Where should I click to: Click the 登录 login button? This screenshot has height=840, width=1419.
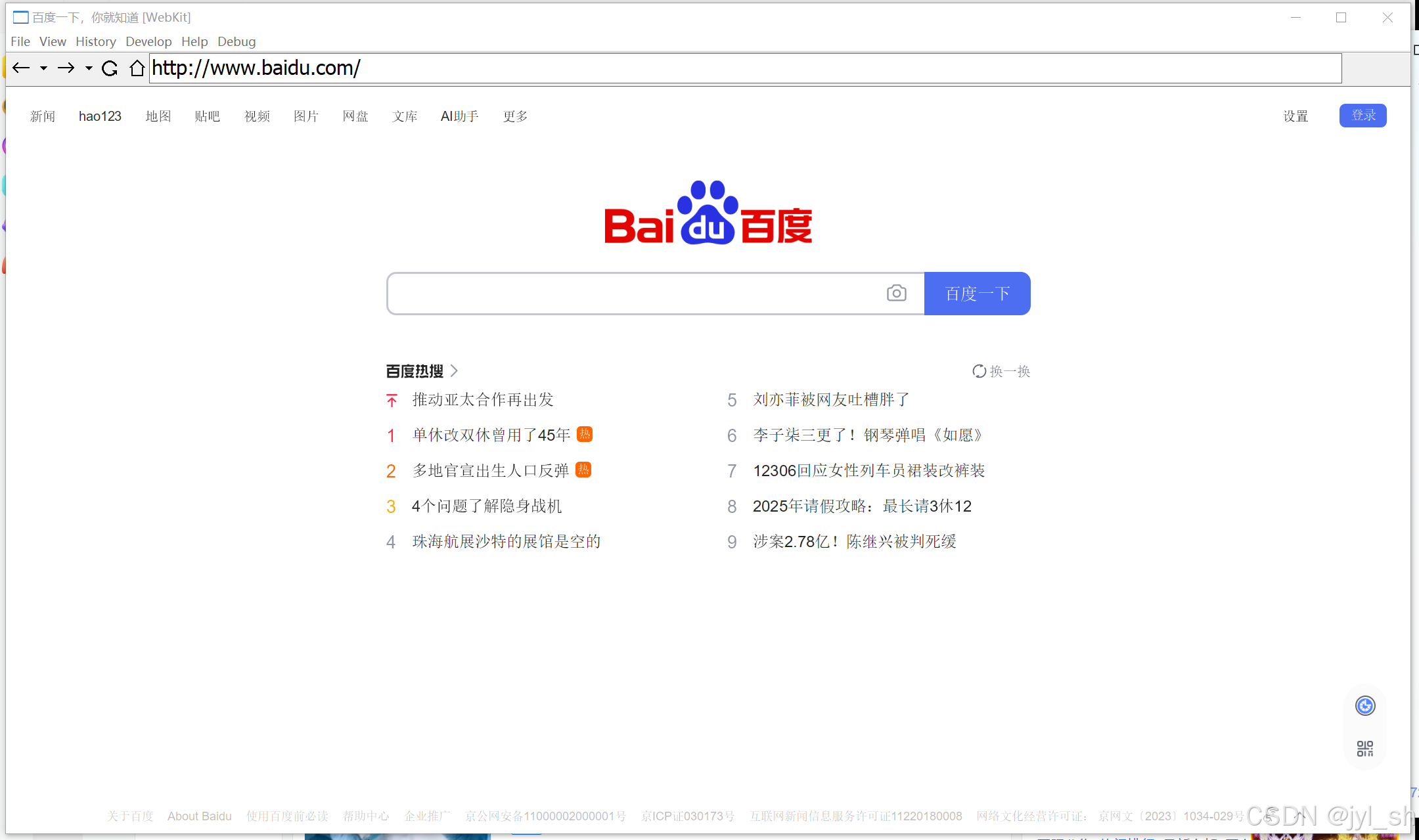[1363, 116]
